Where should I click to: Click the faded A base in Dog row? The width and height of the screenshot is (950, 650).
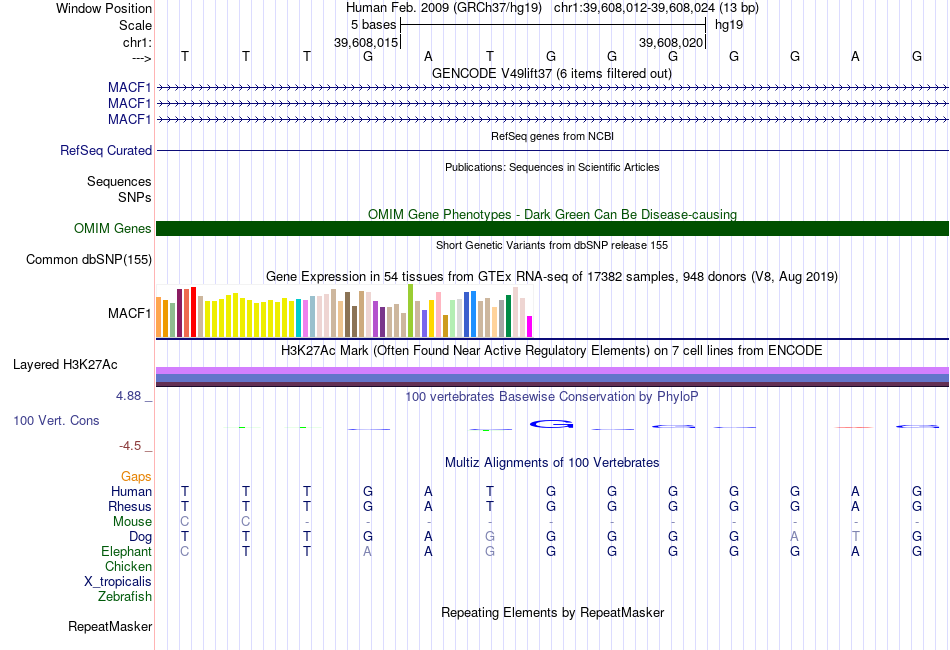click(794, 537)
